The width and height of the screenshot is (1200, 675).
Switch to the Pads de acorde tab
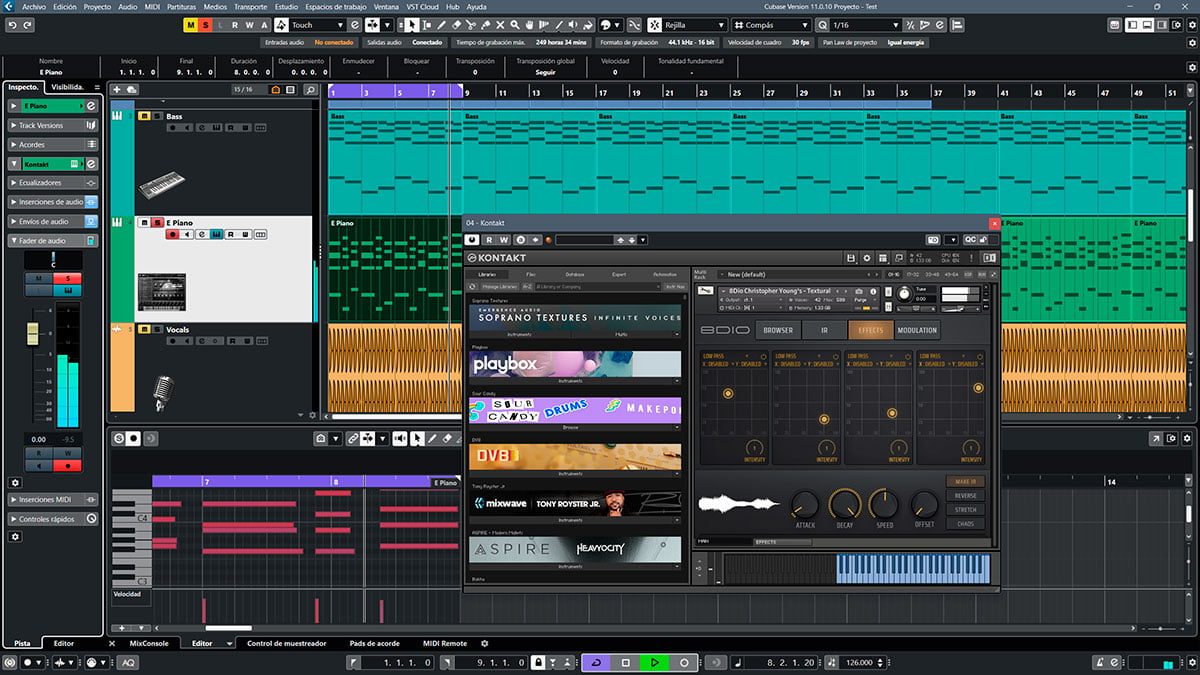pos(374,644)
